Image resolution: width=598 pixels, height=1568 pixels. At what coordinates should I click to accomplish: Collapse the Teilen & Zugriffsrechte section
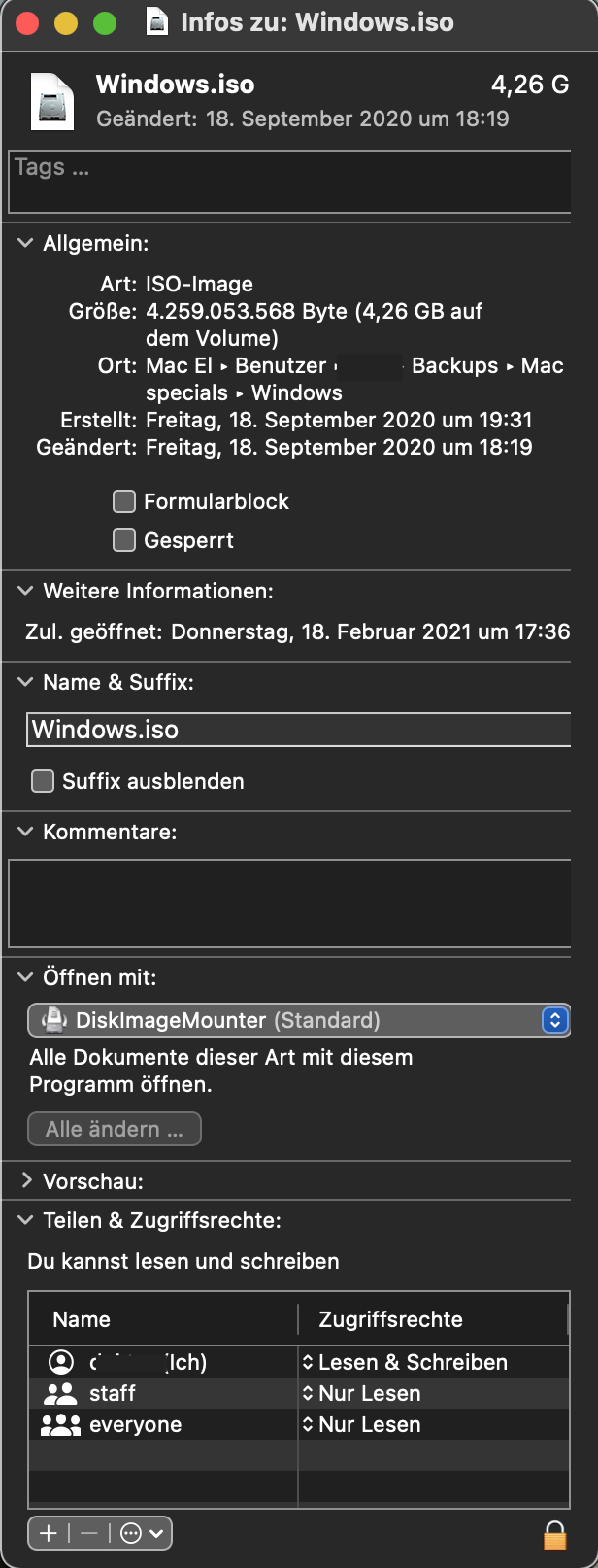26,1220
